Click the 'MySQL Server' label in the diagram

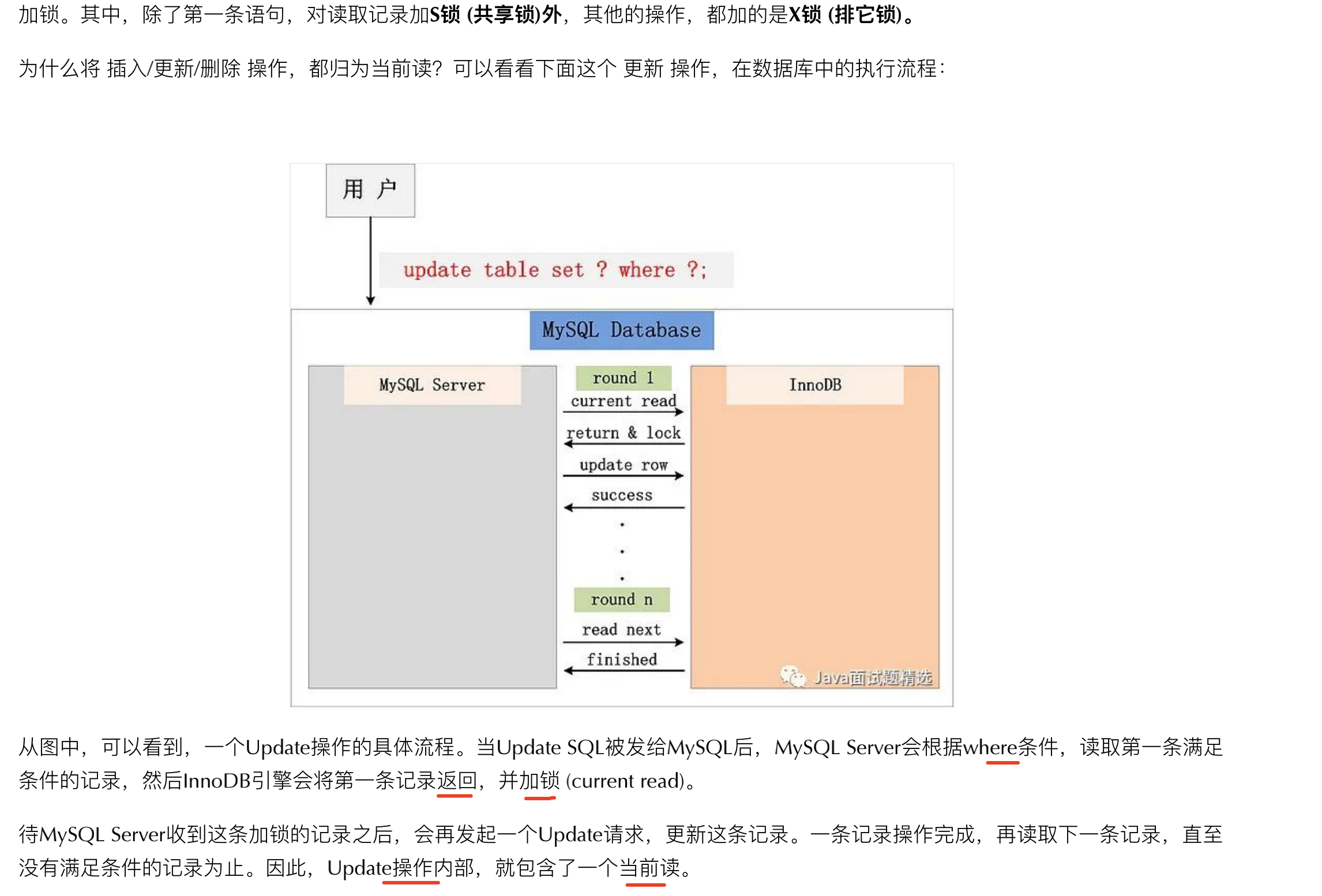(x=432, y=385)
